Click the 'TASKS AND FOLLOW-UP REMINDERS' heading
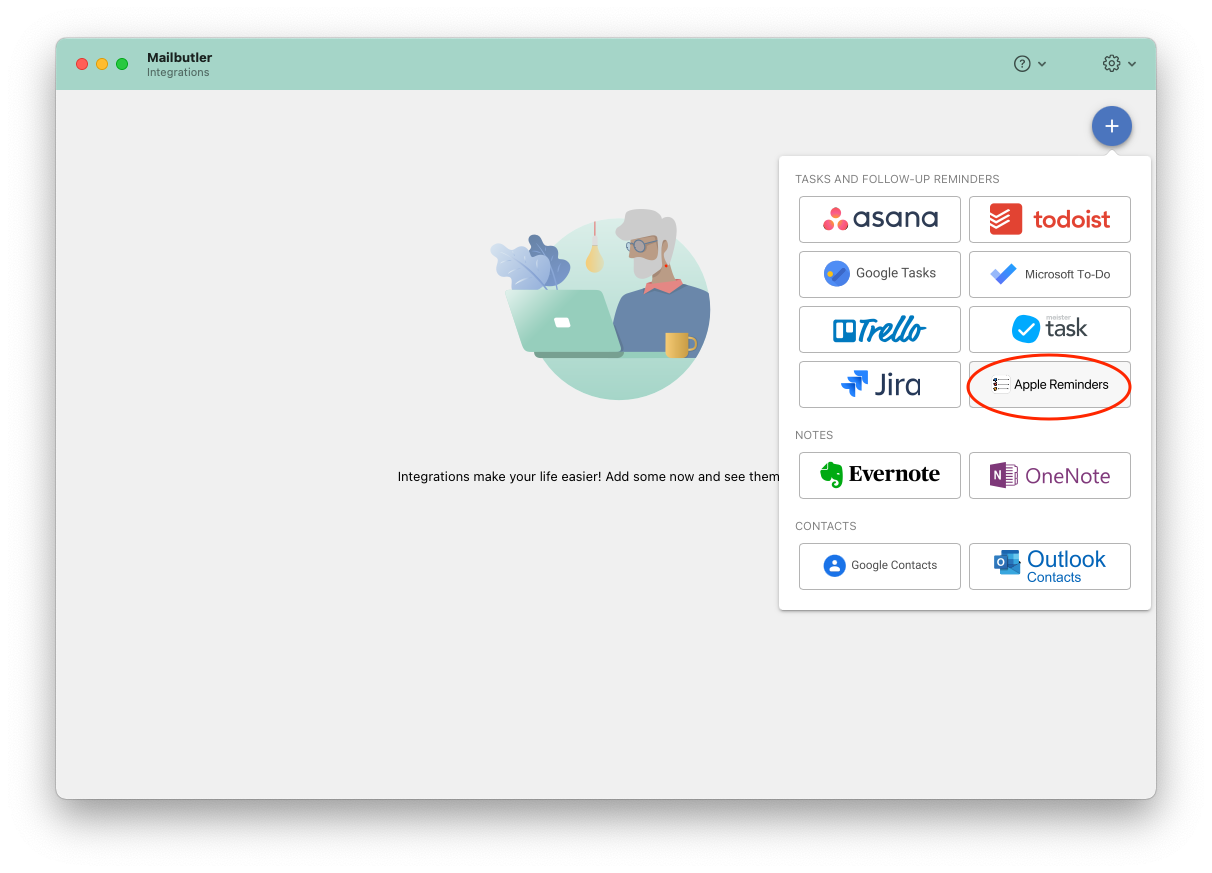 coord(897,179)
